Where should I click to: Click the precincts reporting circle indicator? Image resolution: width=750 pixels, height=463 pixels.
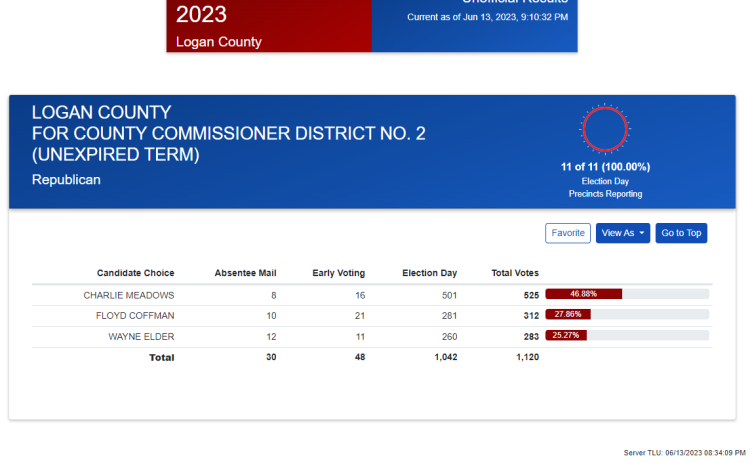(x=605, y=129)
